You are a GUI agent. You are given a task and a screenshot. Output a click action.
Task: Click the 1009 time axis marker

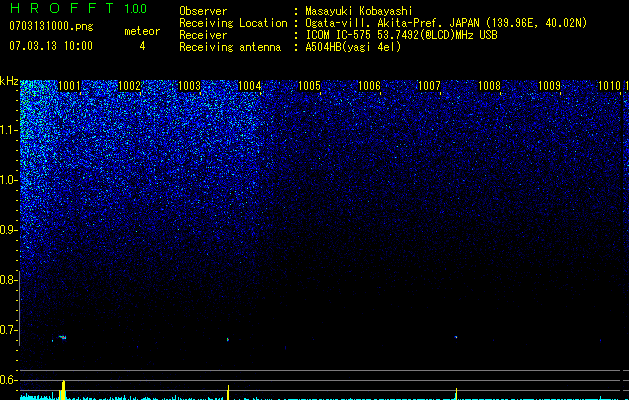point(549,86)
